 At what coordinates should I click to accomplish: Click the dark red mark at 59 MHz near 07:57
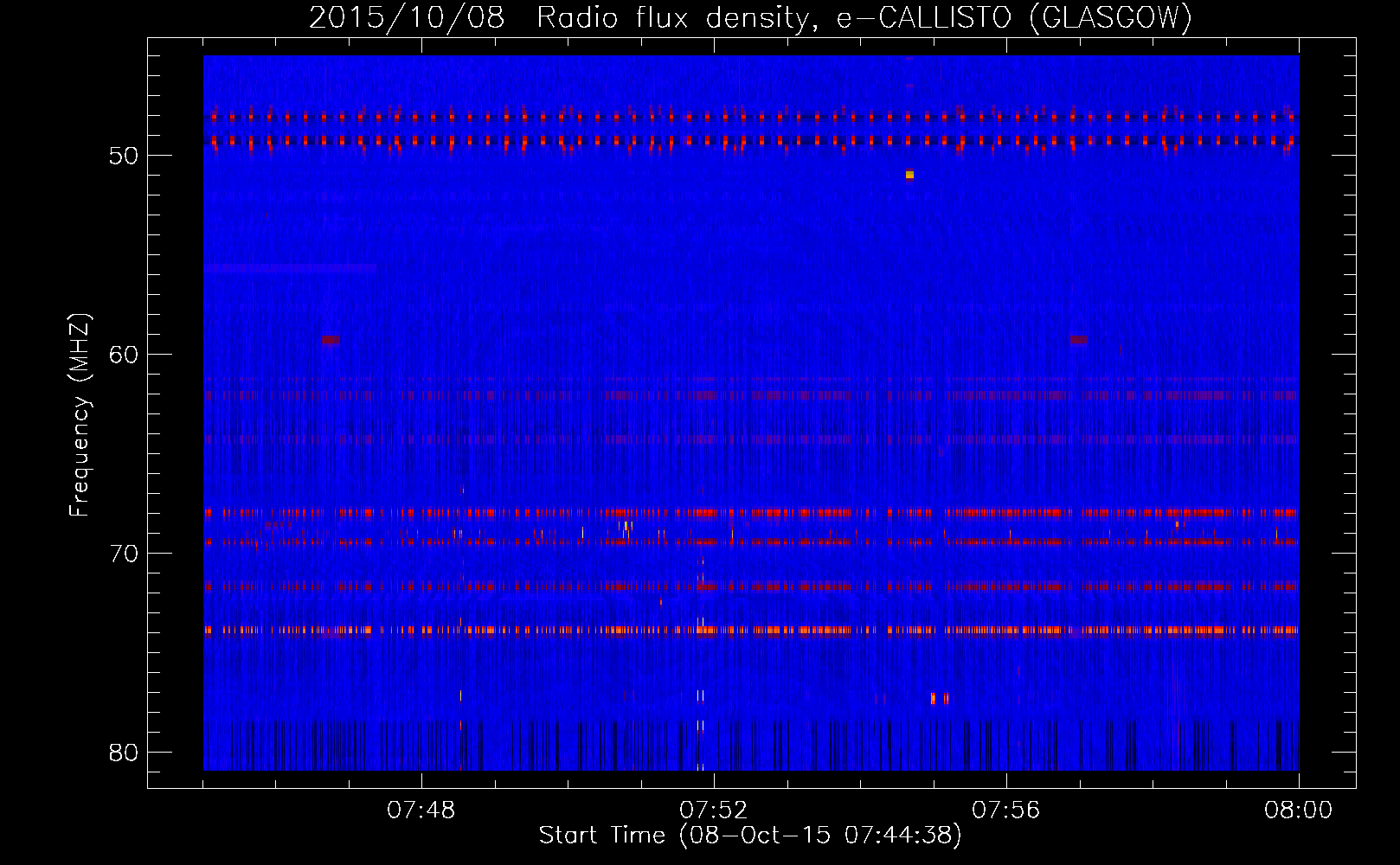click(x=1078, y=340)
